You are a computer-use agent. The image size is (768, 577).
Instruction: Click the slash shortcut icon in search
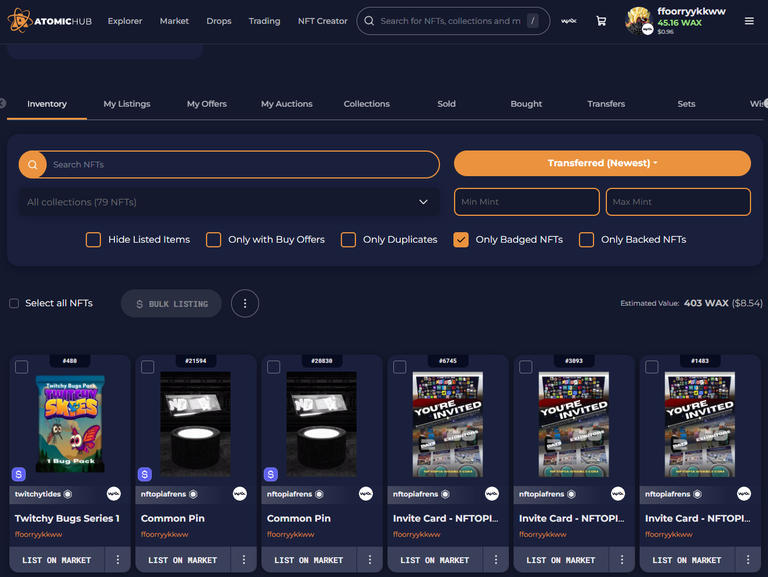(533, 21)
